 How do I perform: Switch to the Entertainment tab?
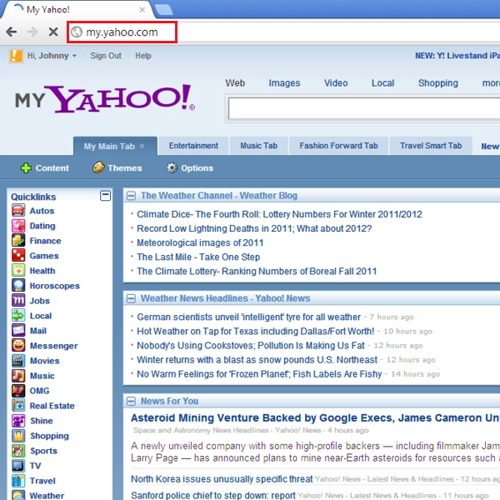pos(194,146)
